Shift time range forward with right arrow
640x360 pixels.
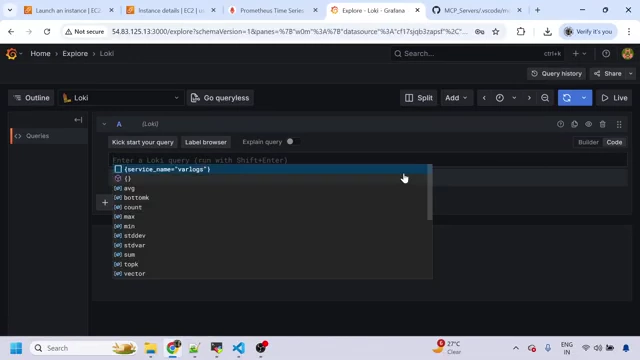(529, 98)
